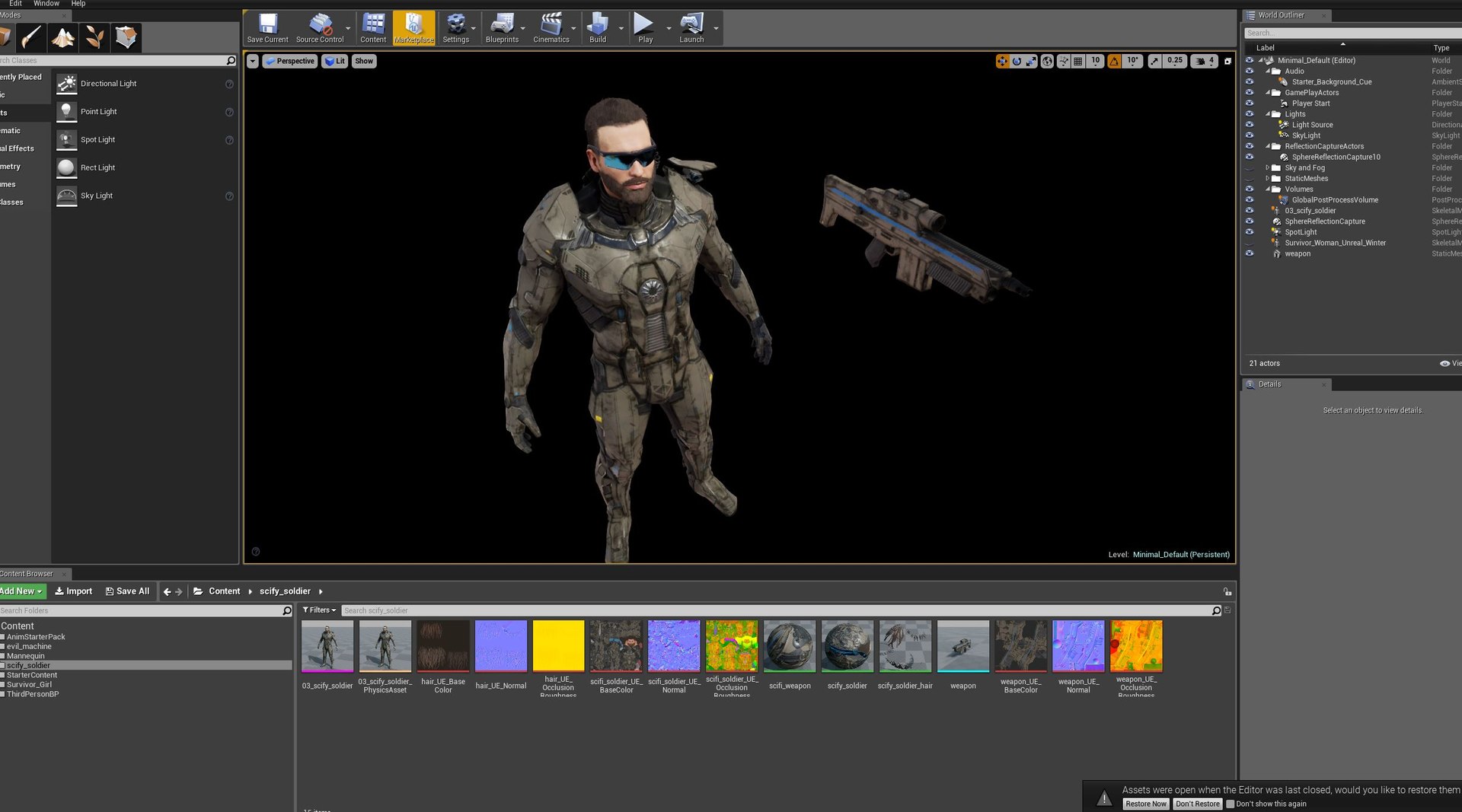Collapse the Lights folder in outliner
This screenshot has width=1462, height=812.
click(x=1268, y=114)
